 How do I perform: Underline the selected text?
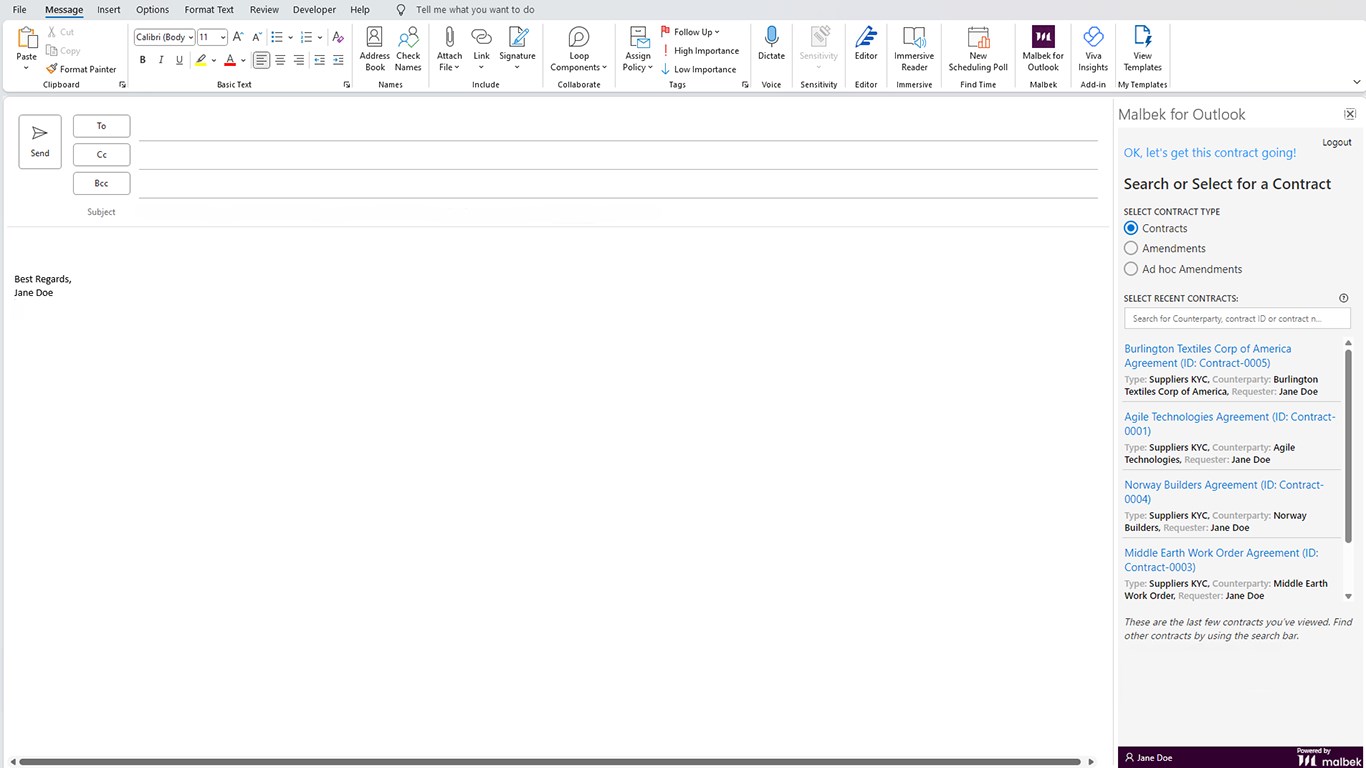pyautogui.click(x=179, y=60)
